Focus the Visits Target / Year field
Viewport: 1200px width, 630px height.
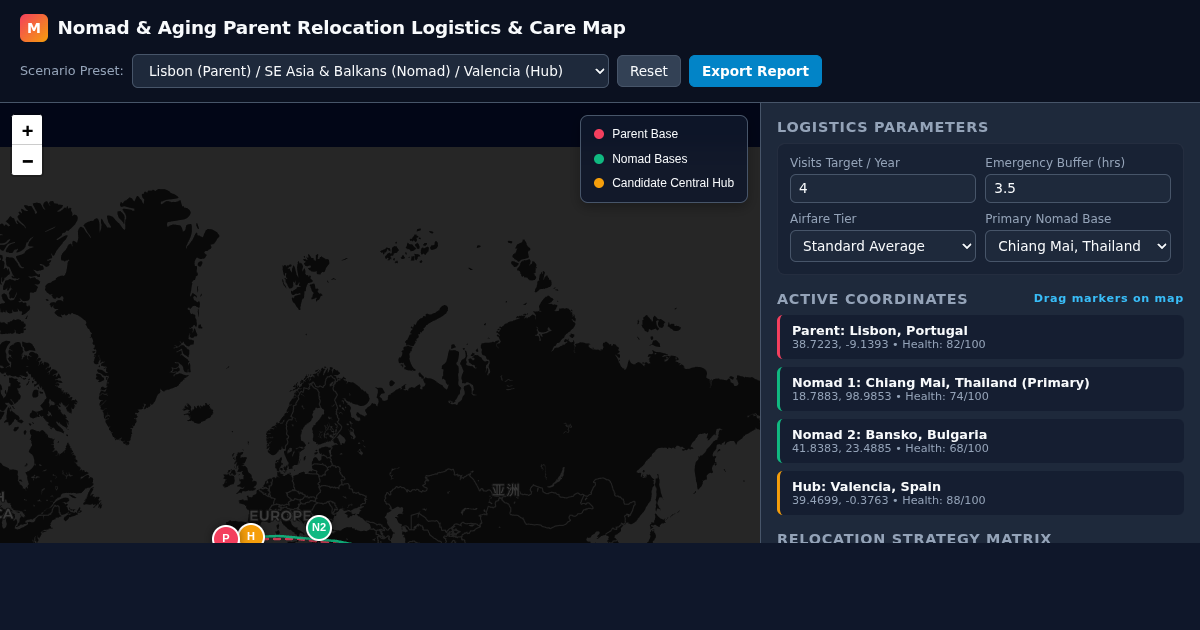(883, 188)
